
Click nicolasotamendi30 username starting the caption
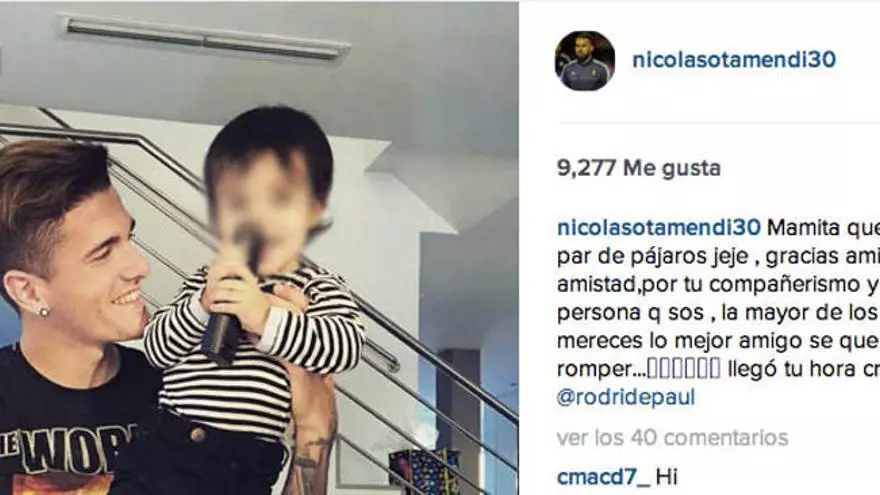(x=659, y=228)
